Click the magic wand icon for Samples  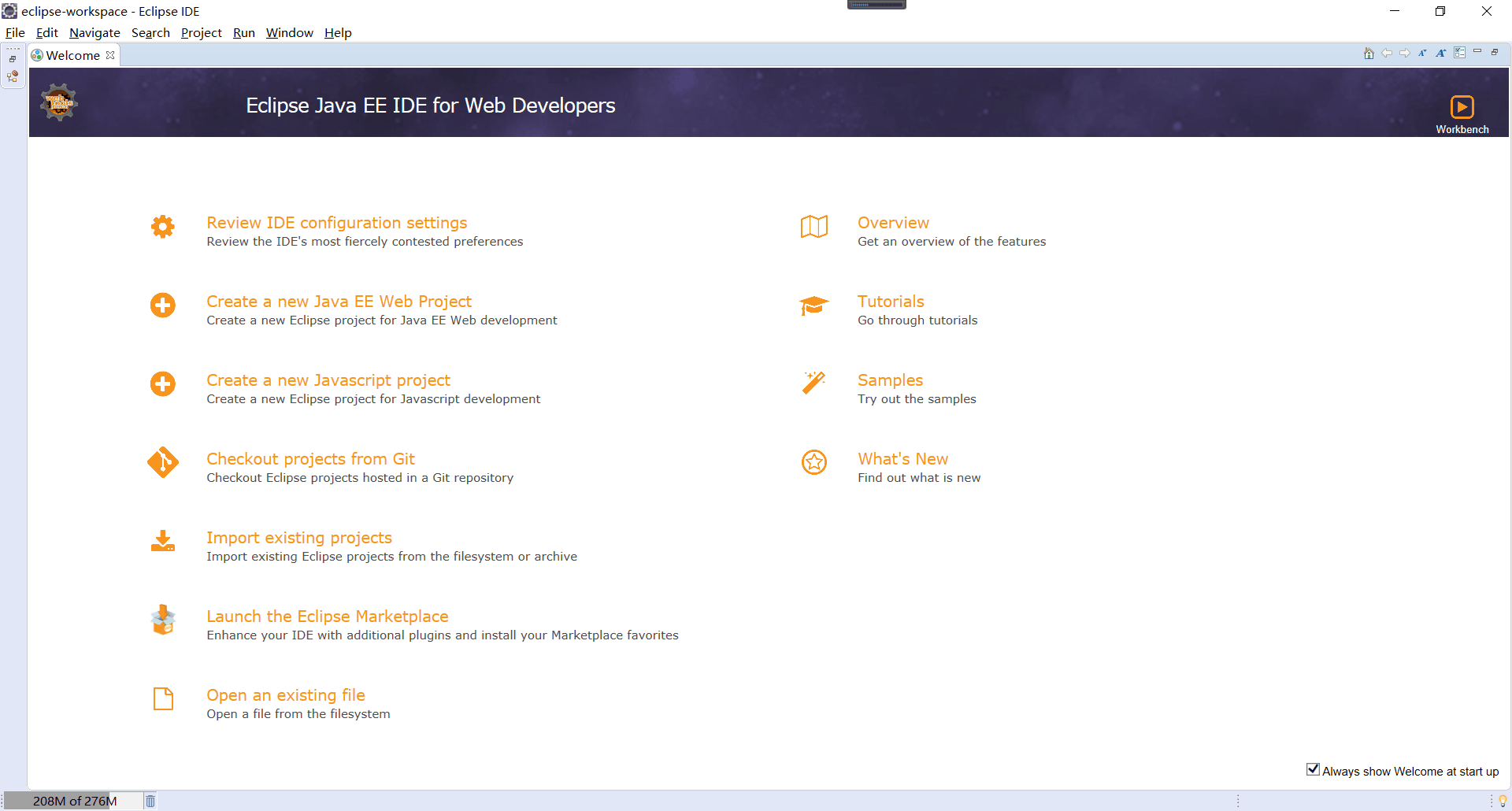click(814, 383)
